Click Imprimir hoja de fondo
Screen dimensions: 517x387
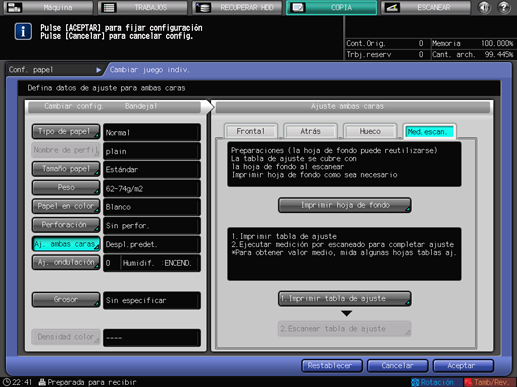[345, 205]
